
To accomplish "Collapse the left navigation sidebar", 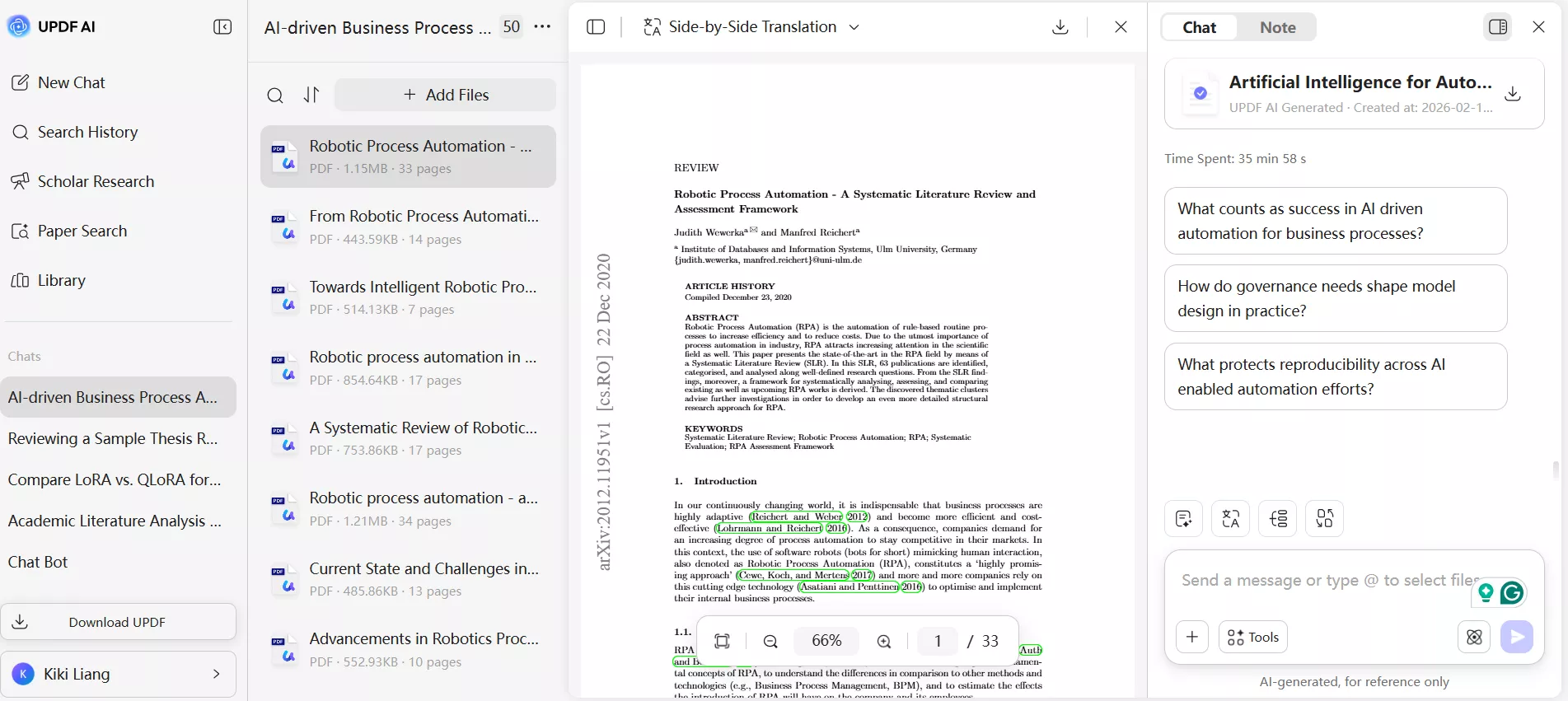I will (222, 27).
